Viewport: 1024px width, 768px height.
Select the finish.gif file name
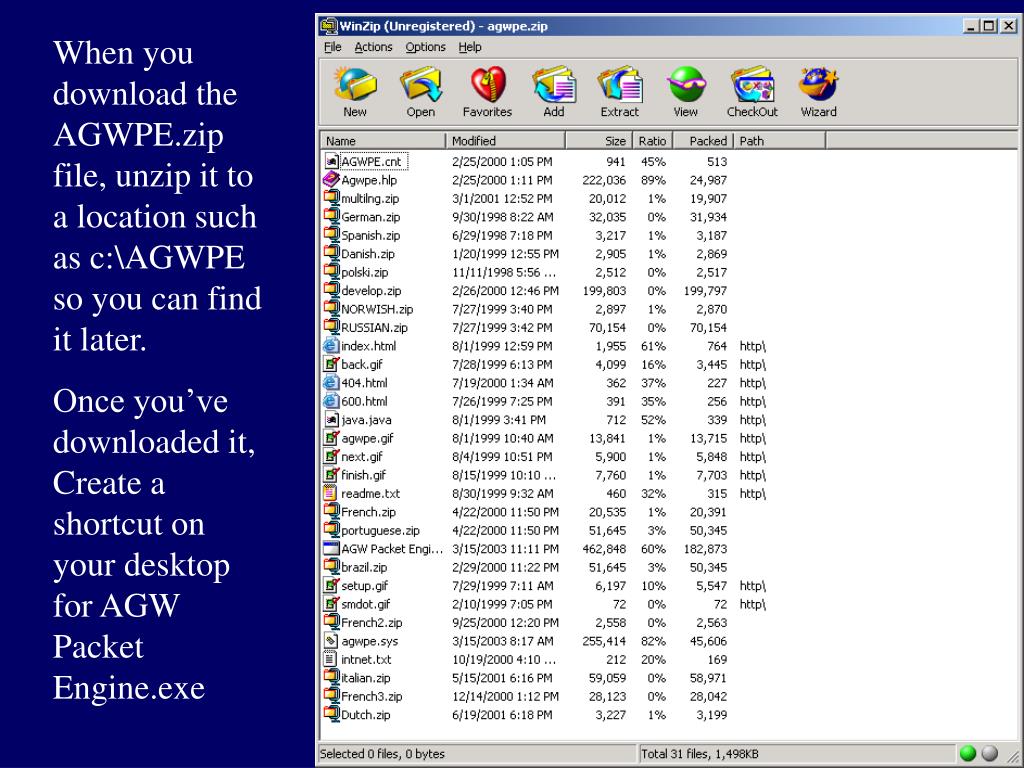[364, 475]
